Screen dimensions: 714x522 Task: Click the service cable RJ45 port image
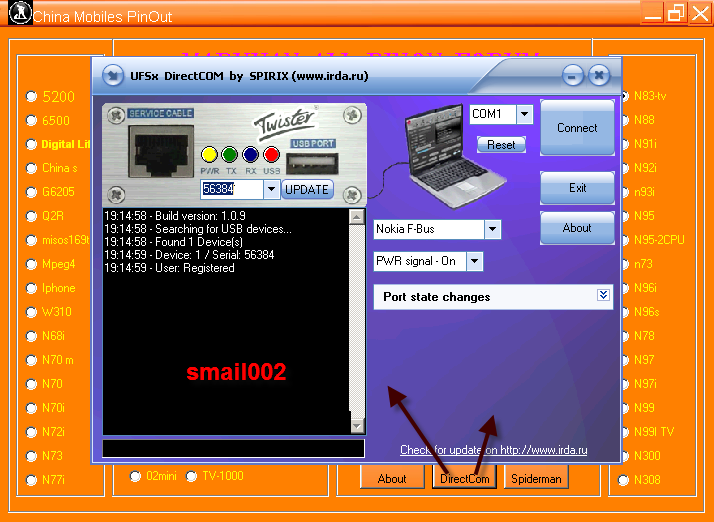point(161,151)
